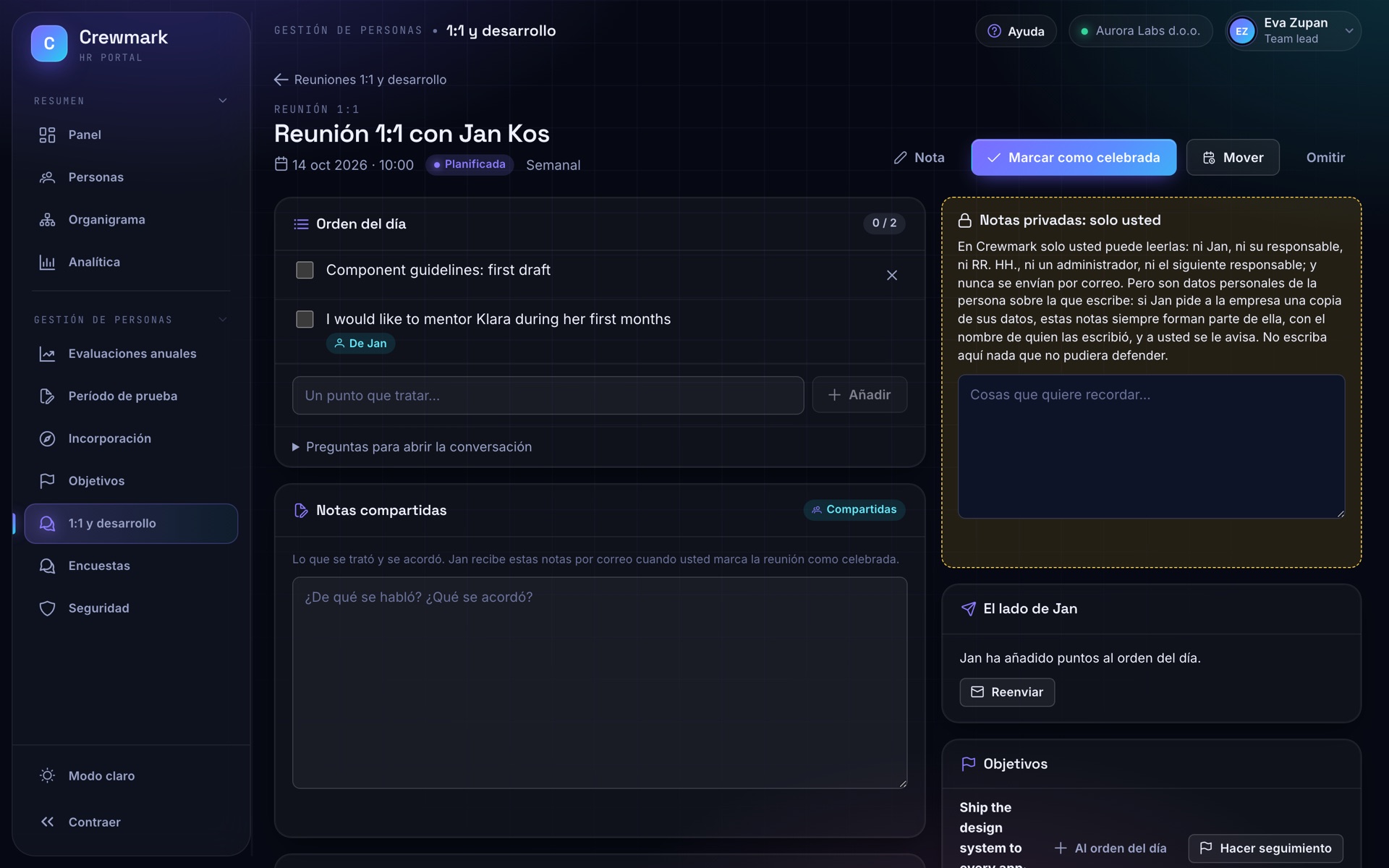This screenshot has width=1389, height=868.
Task: Click the EZ avatar
Action: click(x=1242, y=31)
